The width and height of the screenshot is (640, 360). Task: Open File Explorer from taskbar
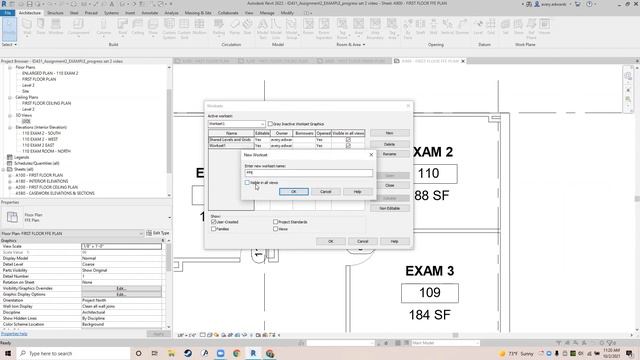point(171,353)
